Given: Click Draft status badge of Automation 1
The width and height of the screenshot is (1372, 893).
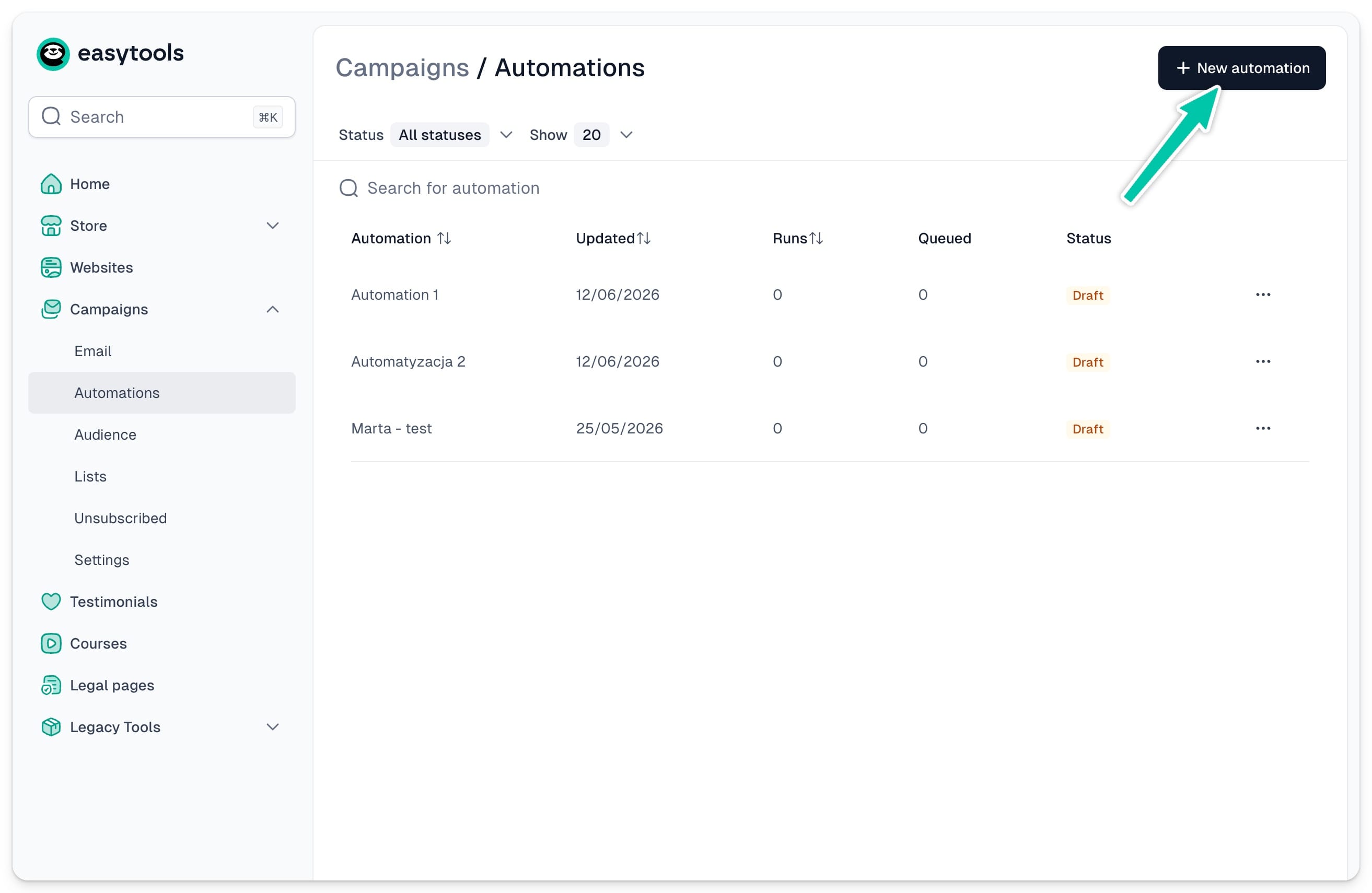Looking at the screenshot, I should point(1088,295).
